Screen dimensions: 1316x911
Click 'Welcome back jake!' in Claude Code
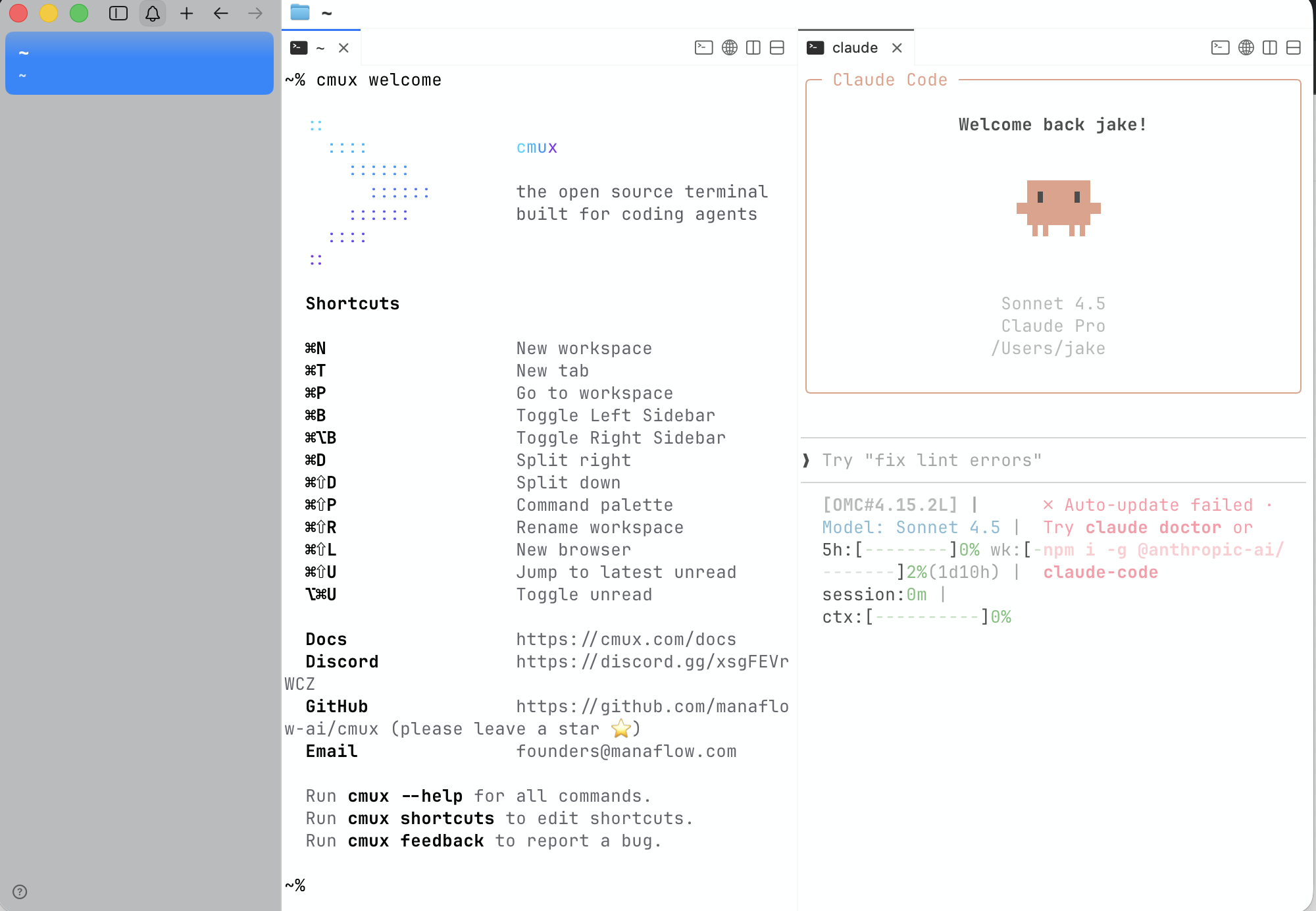pos(1053,124)
